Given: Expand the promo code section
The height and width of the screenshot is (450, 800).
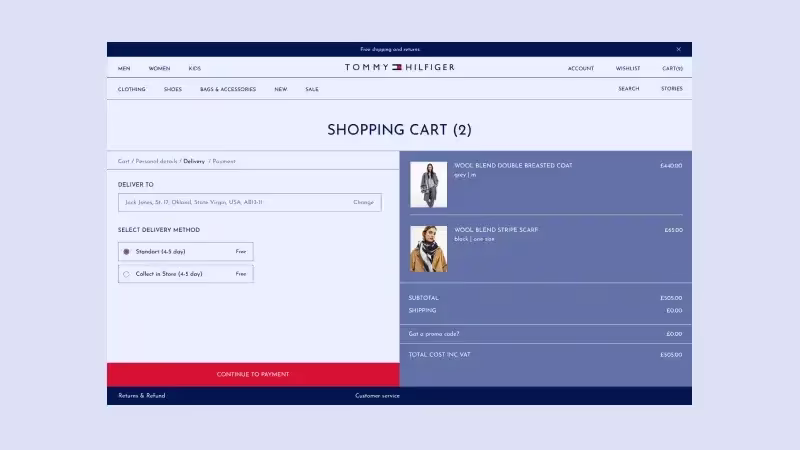Looking at the screenshot, I should click(x=434, y=334).
